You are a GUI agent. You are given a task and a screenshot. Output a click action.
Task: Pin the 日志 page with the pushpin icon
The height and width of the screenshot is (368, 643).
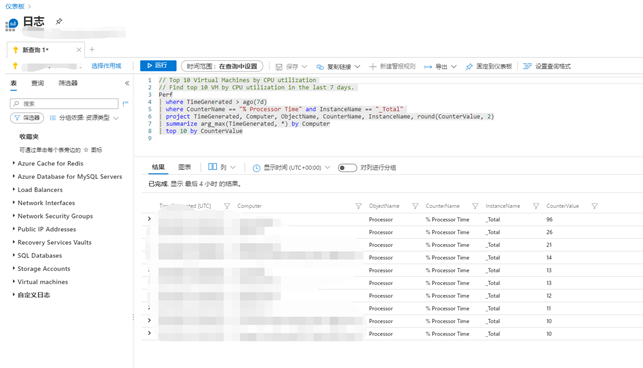coord(59,21)
